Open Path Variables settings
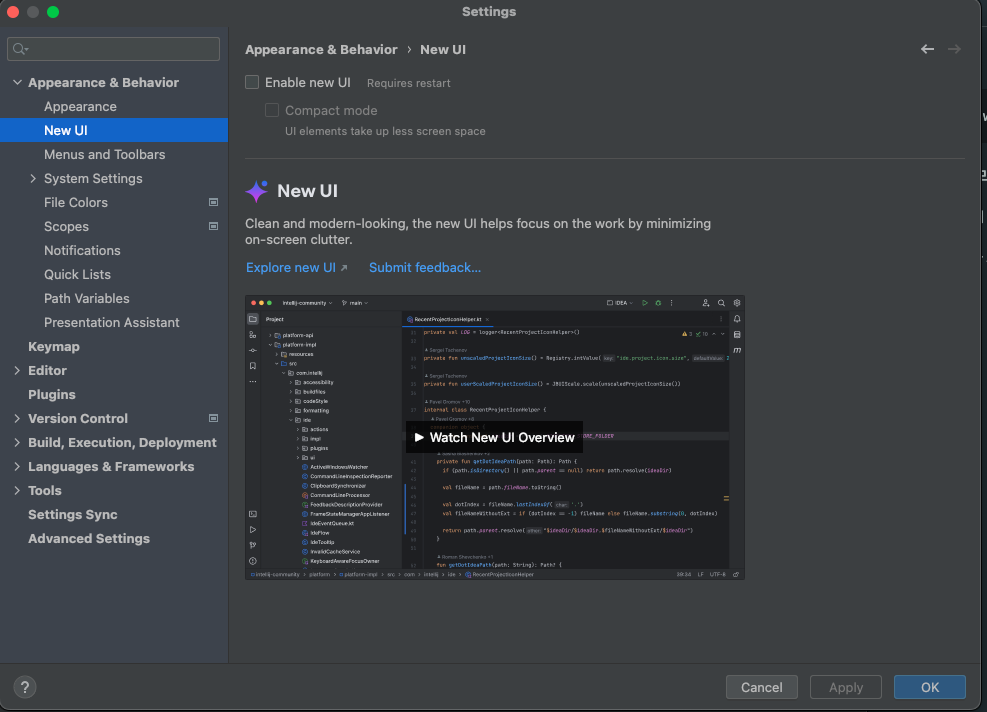The image size is (987, 712). [87, 298]
